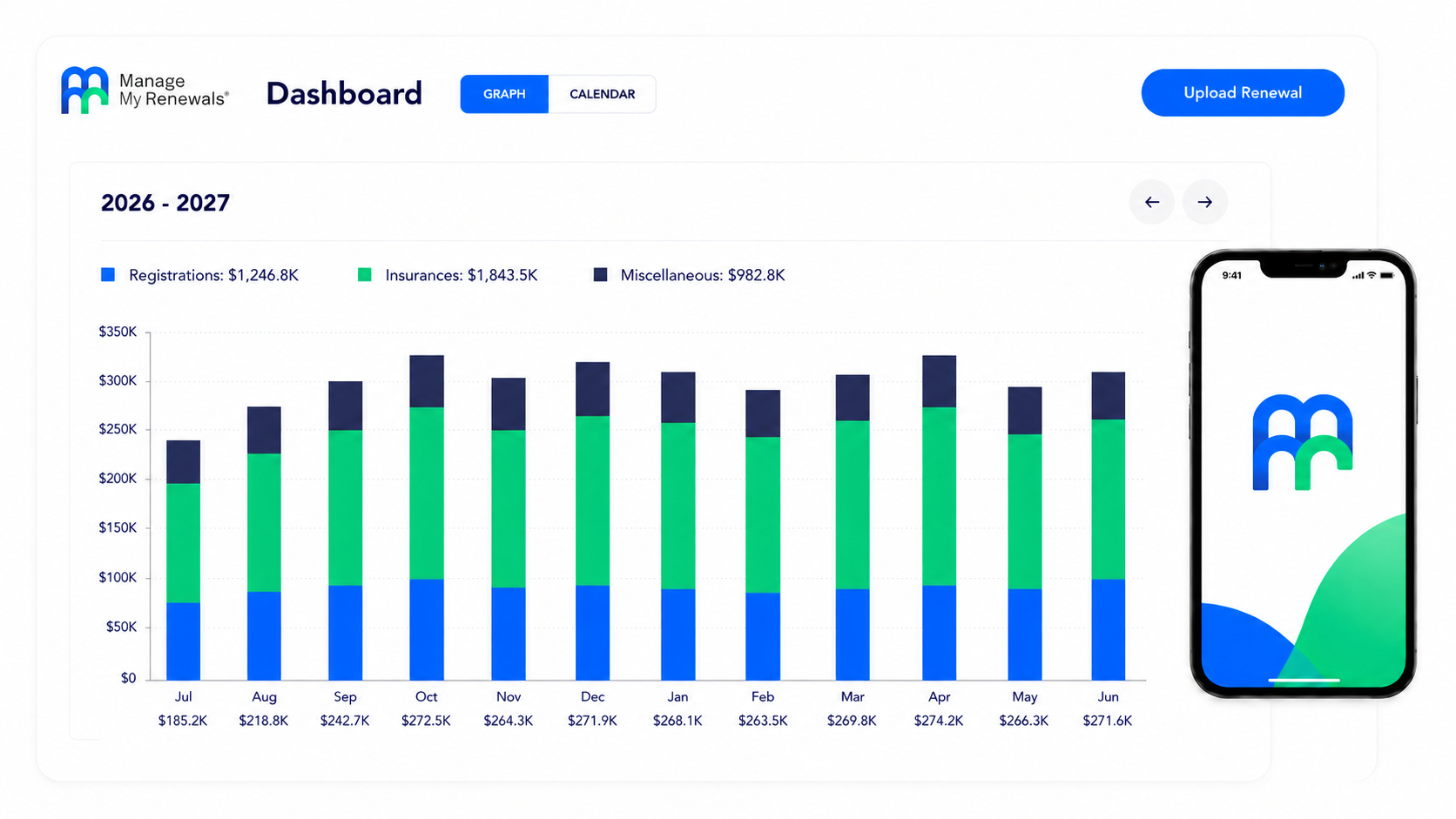Click the $264.3K total under Nov
Screen dimensions: 1456x819
point(509,721)
